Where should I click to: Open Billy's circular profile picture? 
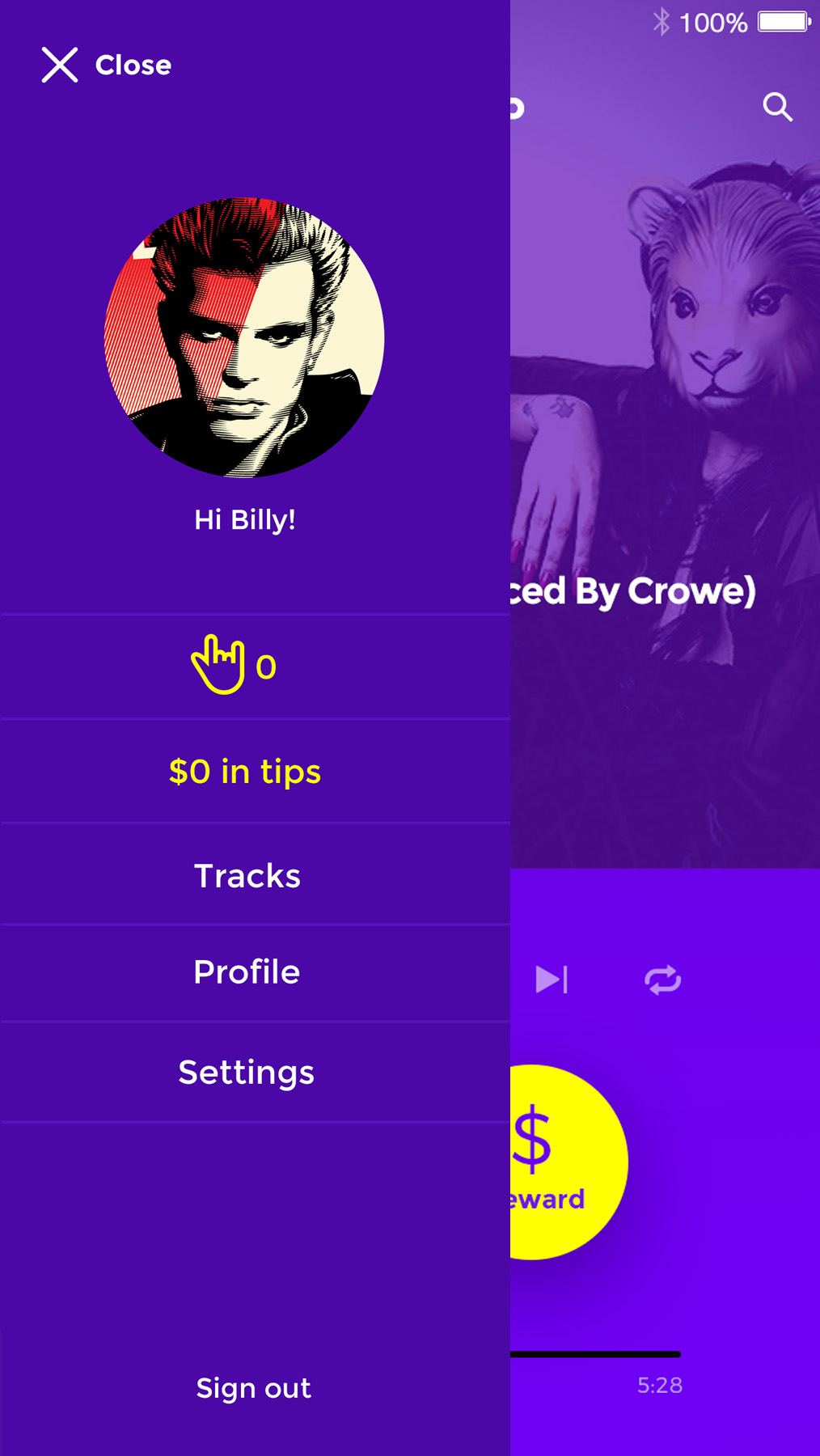[x=244, y=337]
